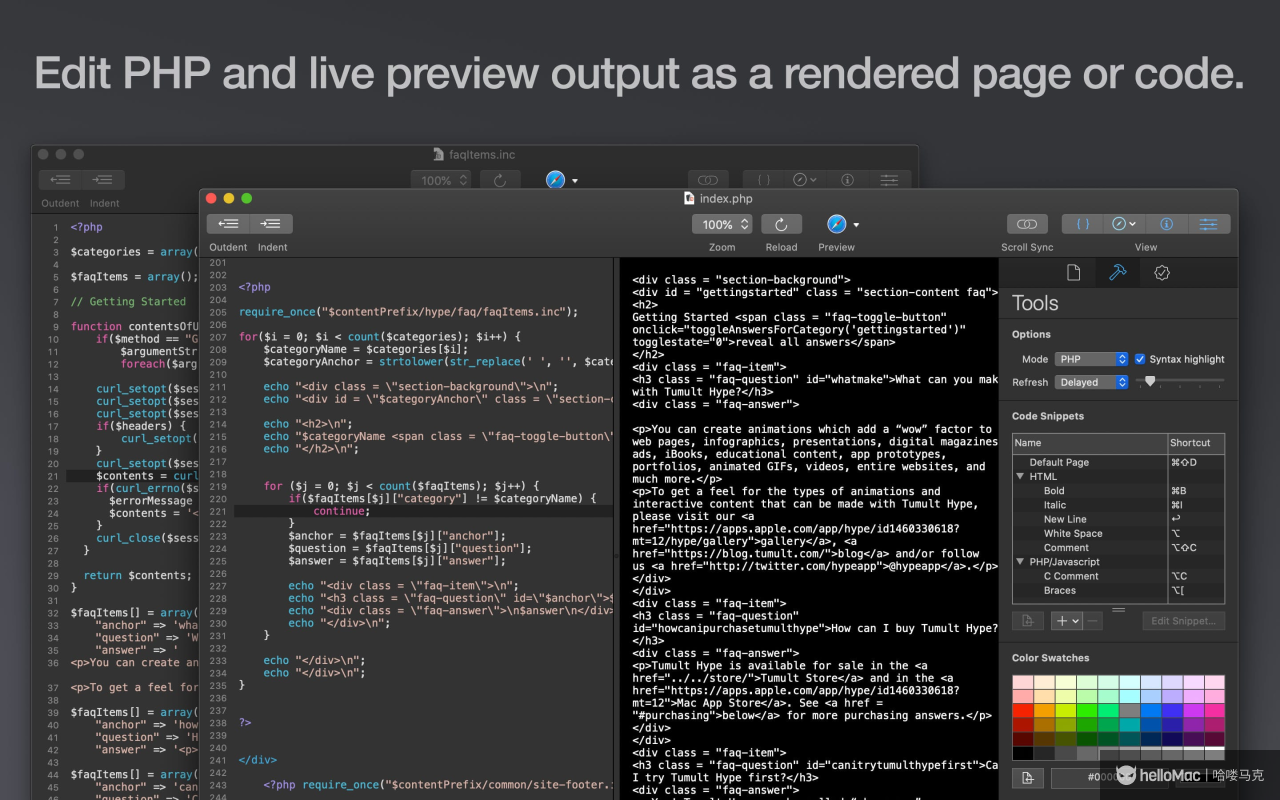The height and width of the screenshot is (800, 1280).
Task: Click the remove snippet minus button
Action: 1093,621
